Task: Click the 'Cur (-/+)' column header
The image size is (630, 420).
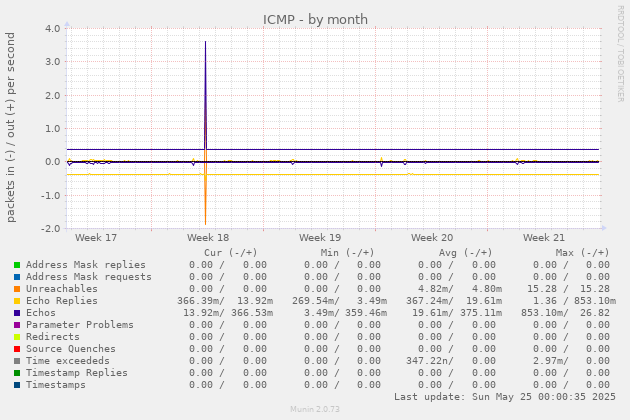Action: click(231, 253)
